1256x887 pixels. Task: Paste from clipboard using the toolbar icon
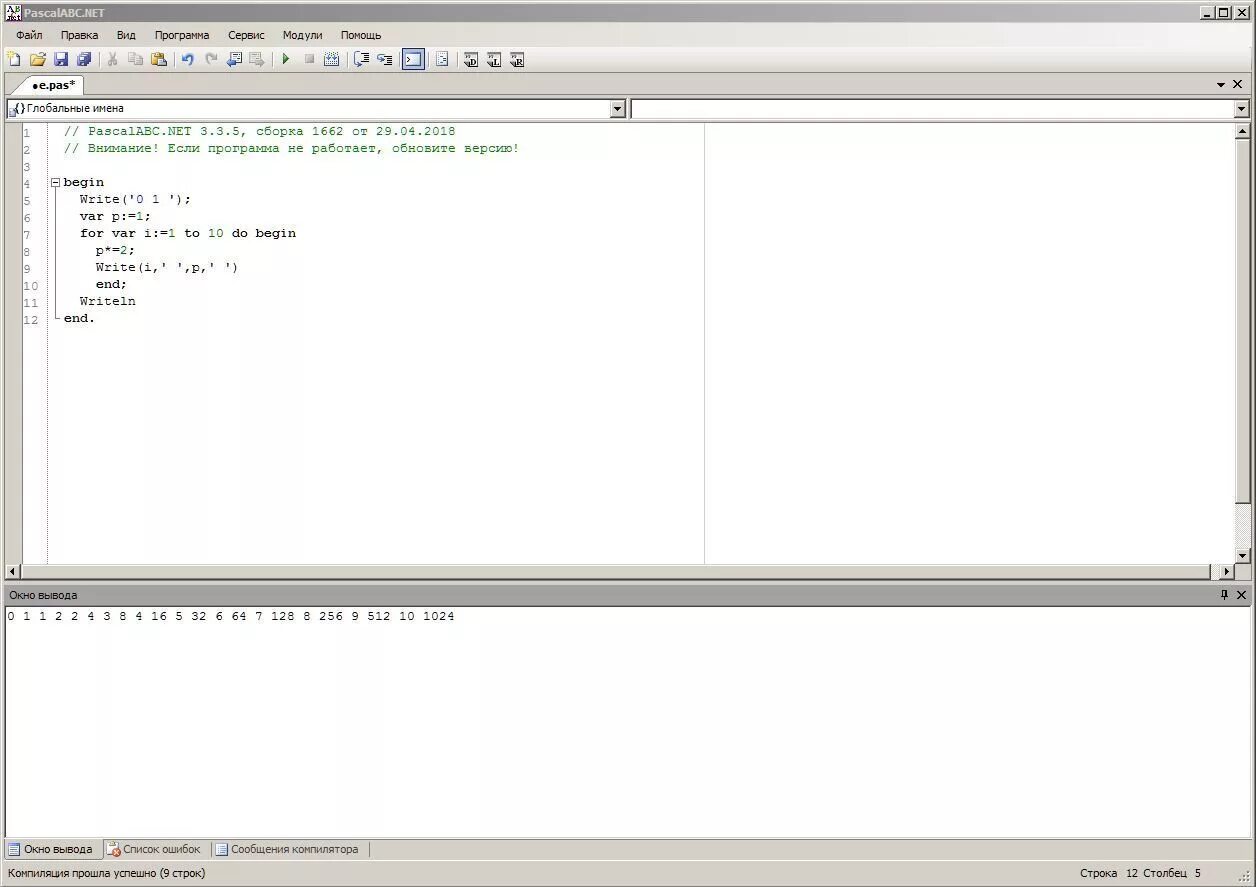coord(159,60)
